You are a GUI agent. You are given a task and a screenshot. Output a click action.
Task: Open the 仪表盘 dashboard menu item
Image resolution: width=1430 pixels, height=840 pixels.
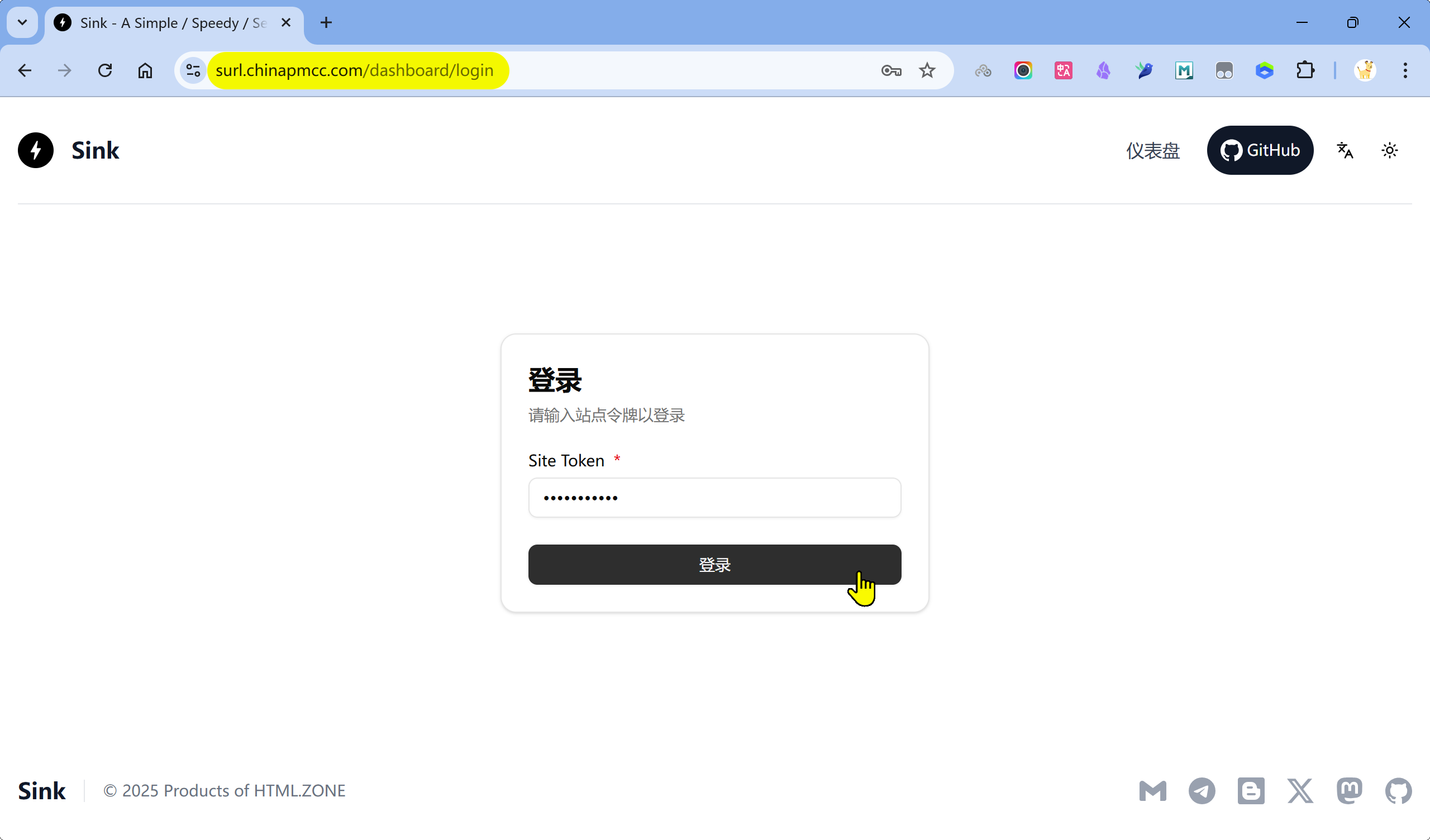pyautogui.click(x=1152, y=150)
